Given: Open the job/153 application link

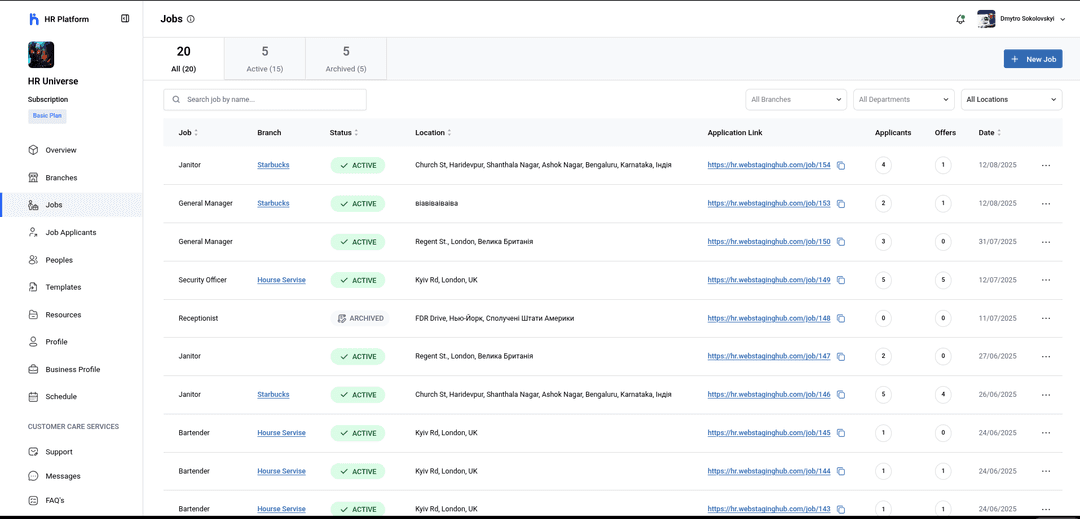Looking at the screenshot, I should pyautogui.click(x=769, y=203).
